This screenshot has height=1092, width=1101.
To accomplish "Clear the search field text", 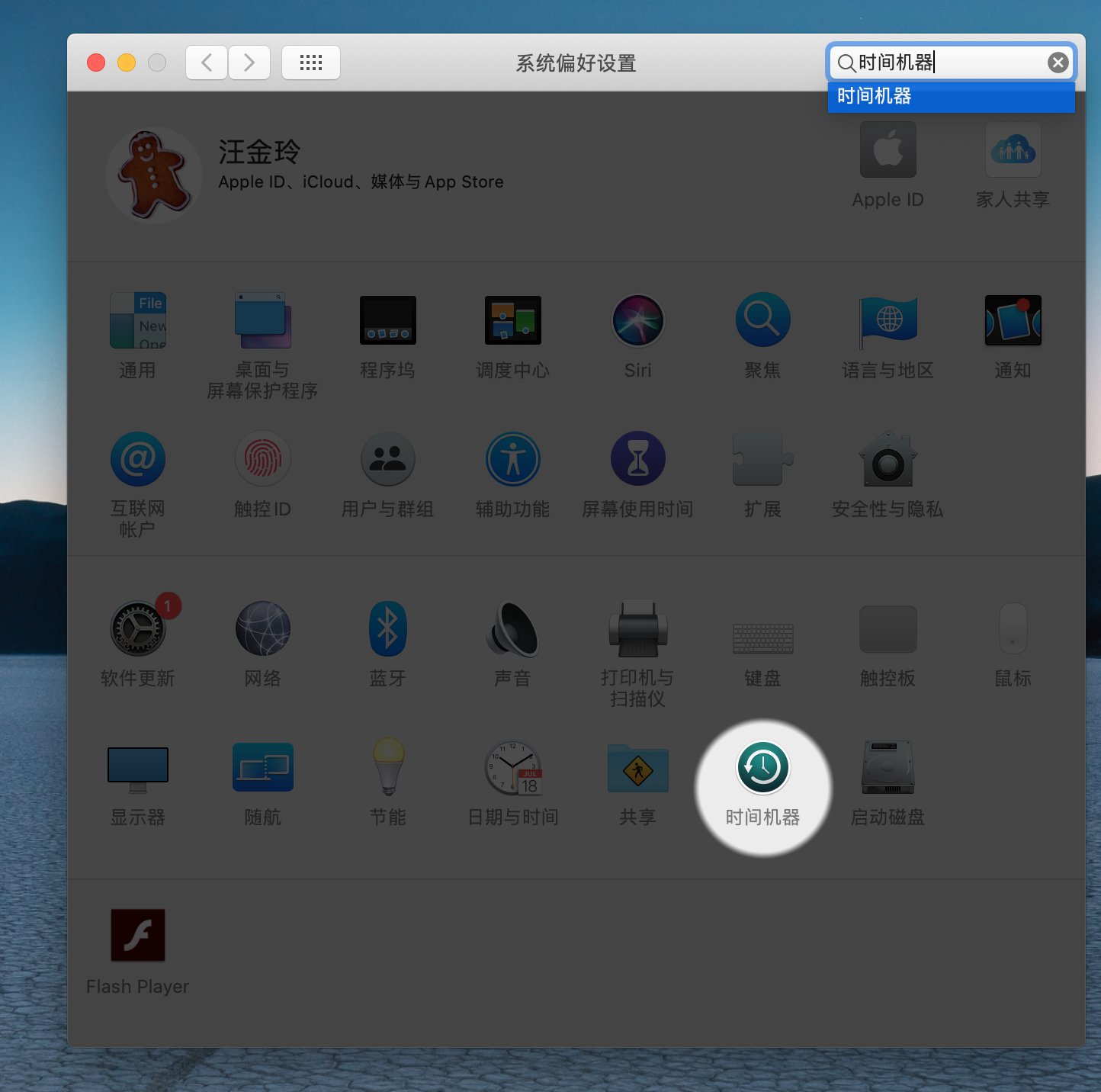I will click(x=1058, y=63).
